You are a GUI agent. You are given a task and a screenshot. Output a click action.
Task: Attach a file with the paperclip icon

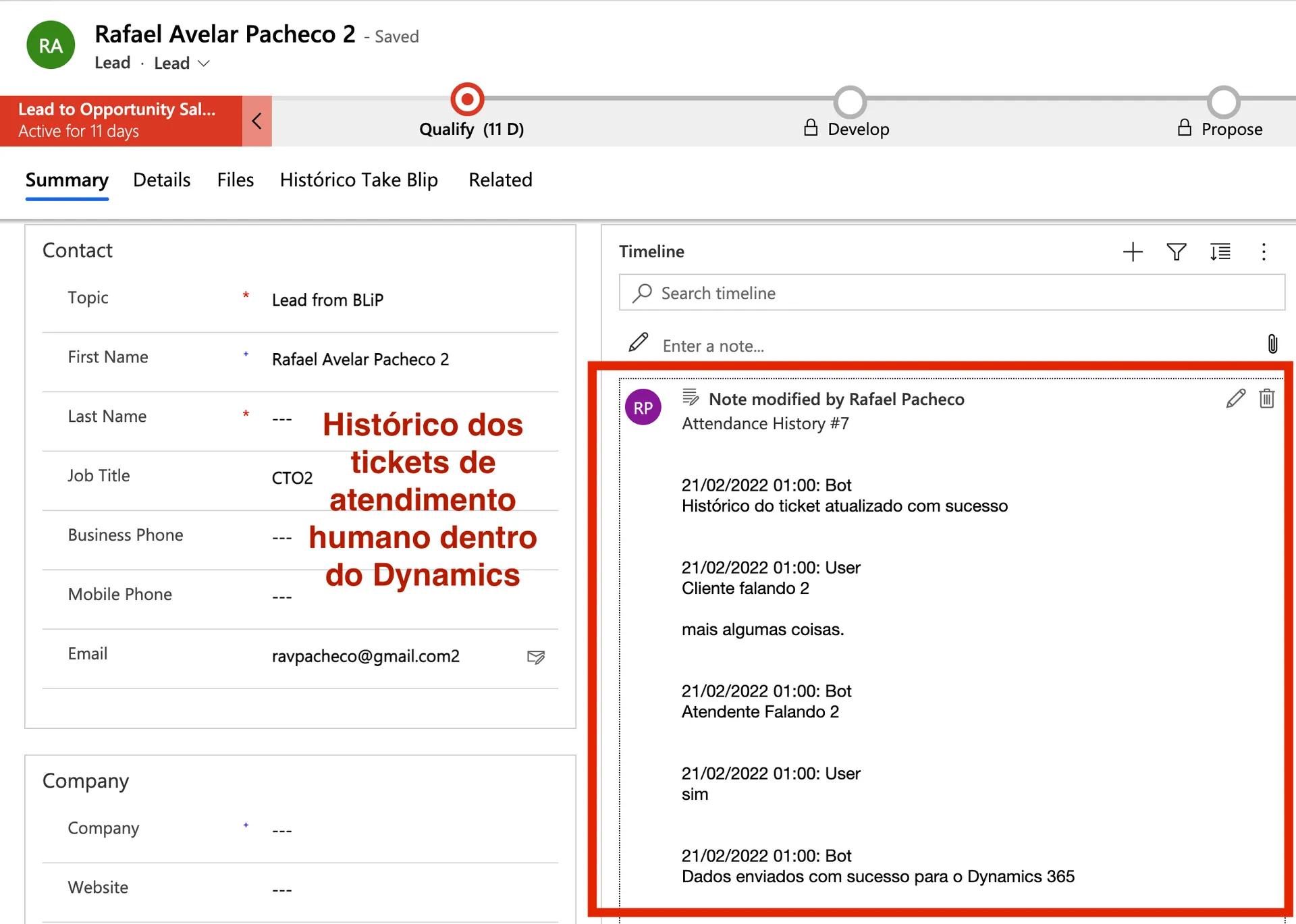[x=1272, y=344]
